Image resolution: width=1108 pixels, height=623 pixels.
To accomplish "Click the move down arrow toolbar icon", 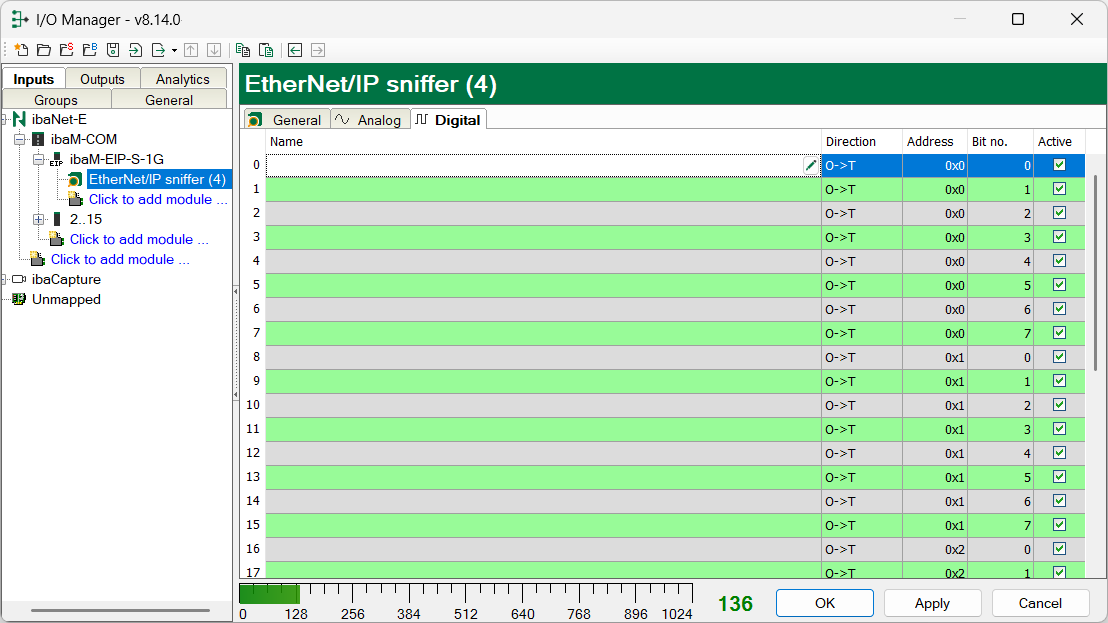I will [x=213, y=50].
